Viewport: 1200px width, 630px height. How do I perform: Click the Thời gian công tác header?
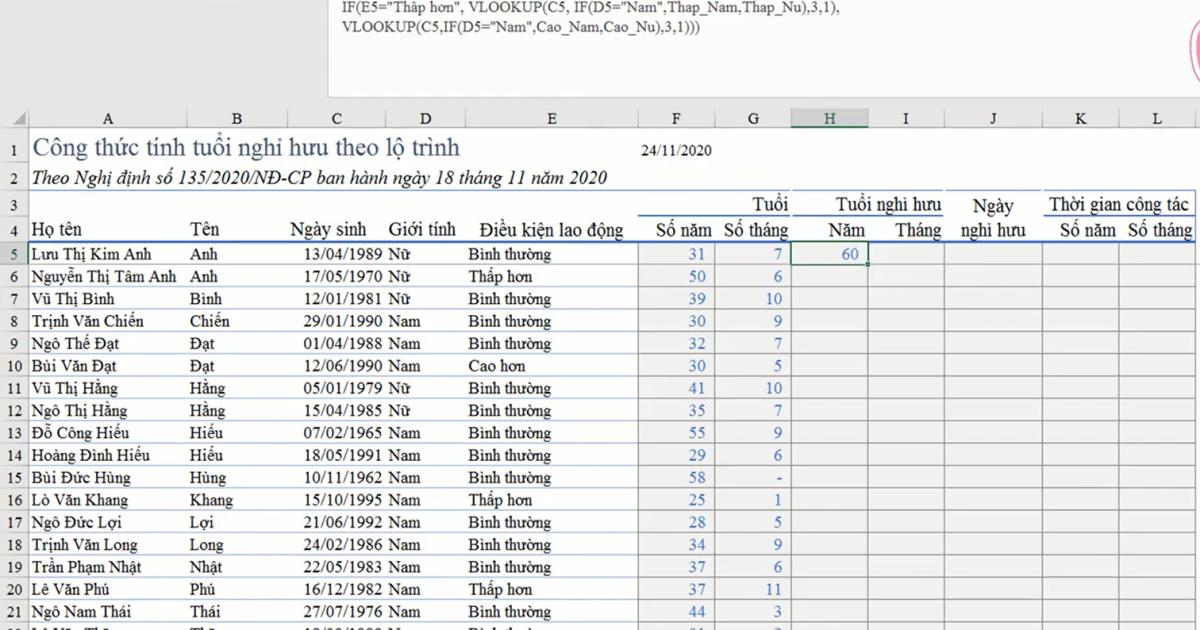(x=1119, y=205)
